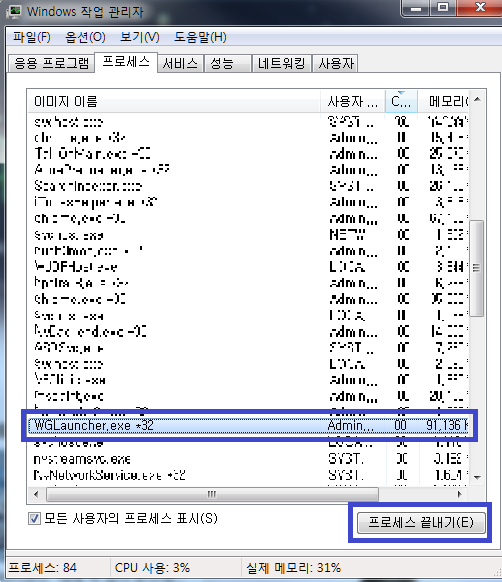Click the CPU 사용: 3% status entry

(152, 568)
